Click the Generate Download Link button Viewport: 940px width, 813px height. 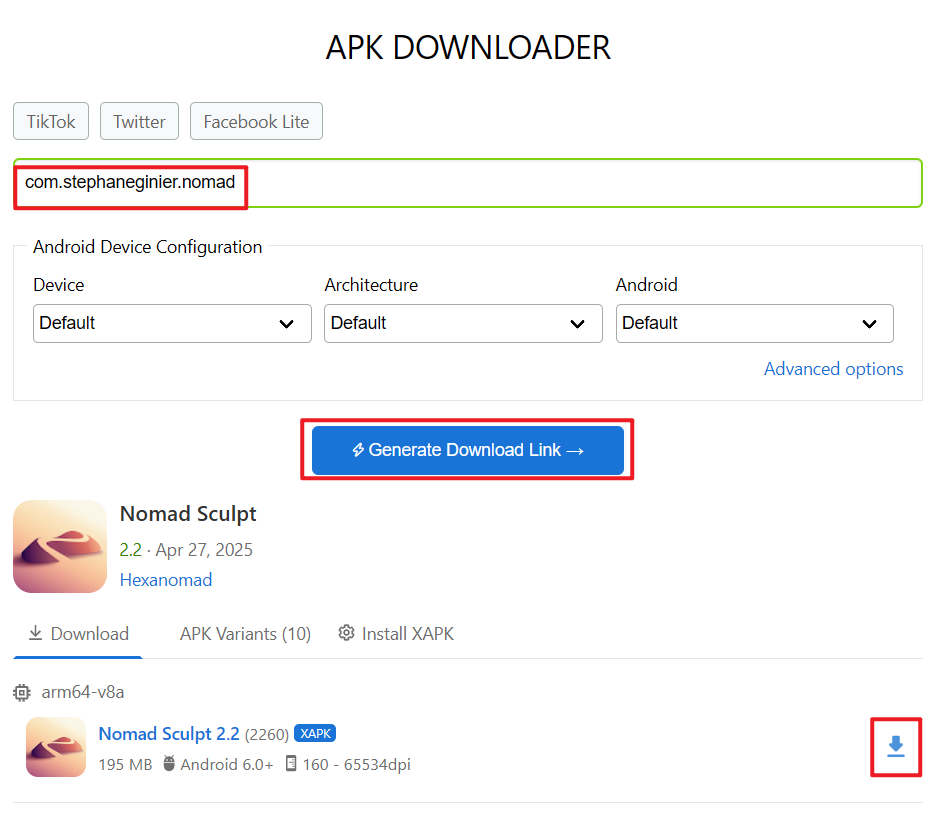tap(468, 450)
